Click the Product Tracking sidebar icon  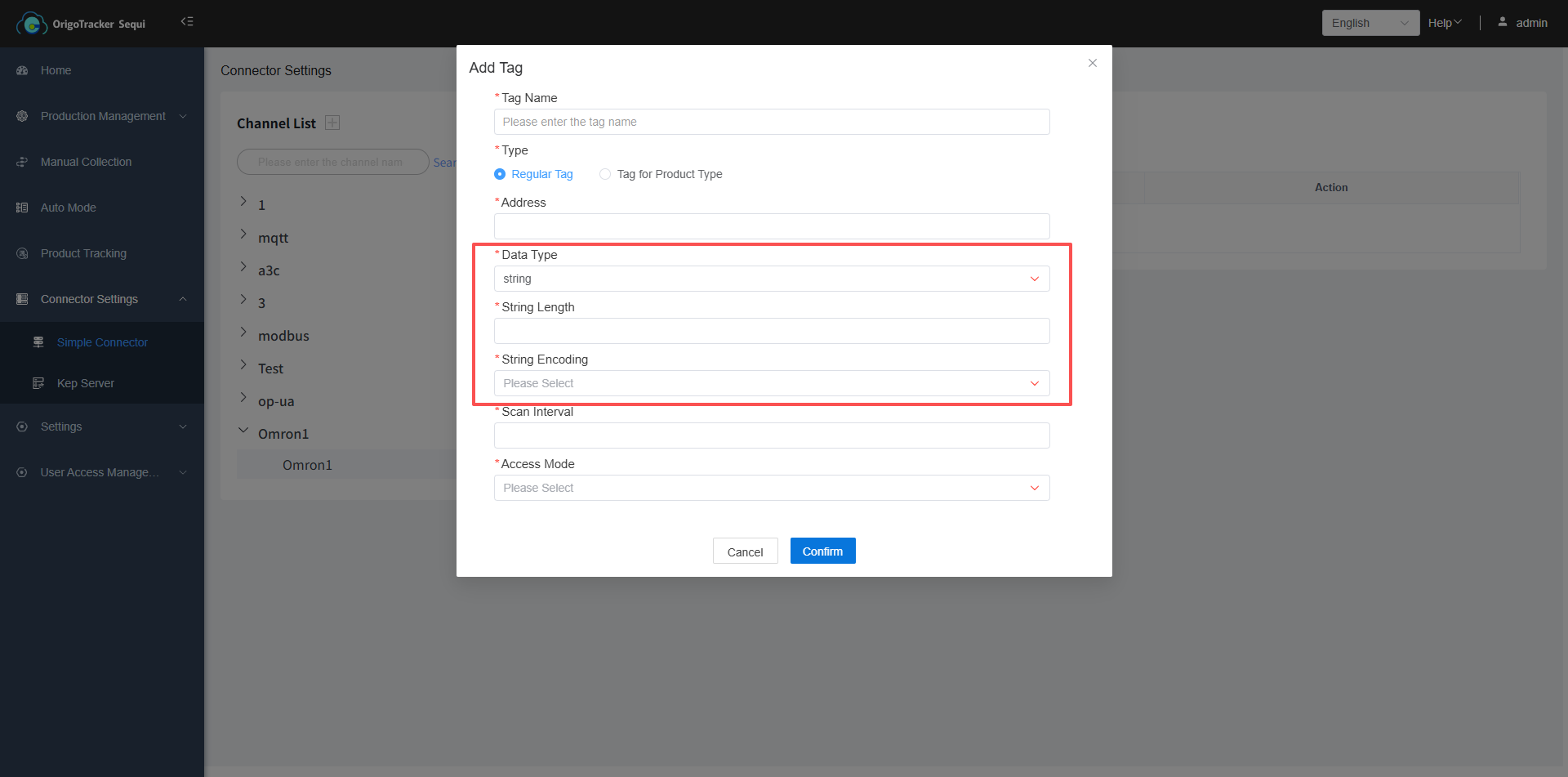pos(22,253)
